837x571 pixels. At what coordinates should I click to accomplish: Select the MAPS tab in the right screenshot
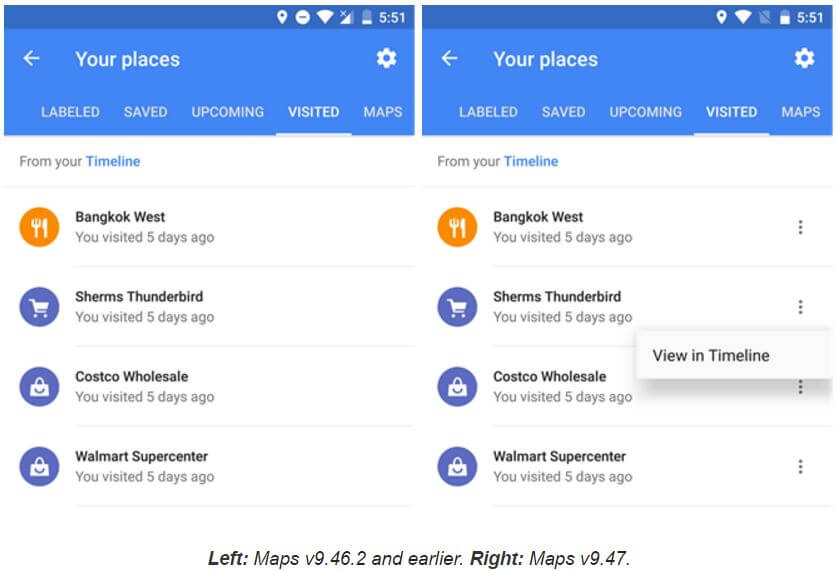[x=800, y=112]
